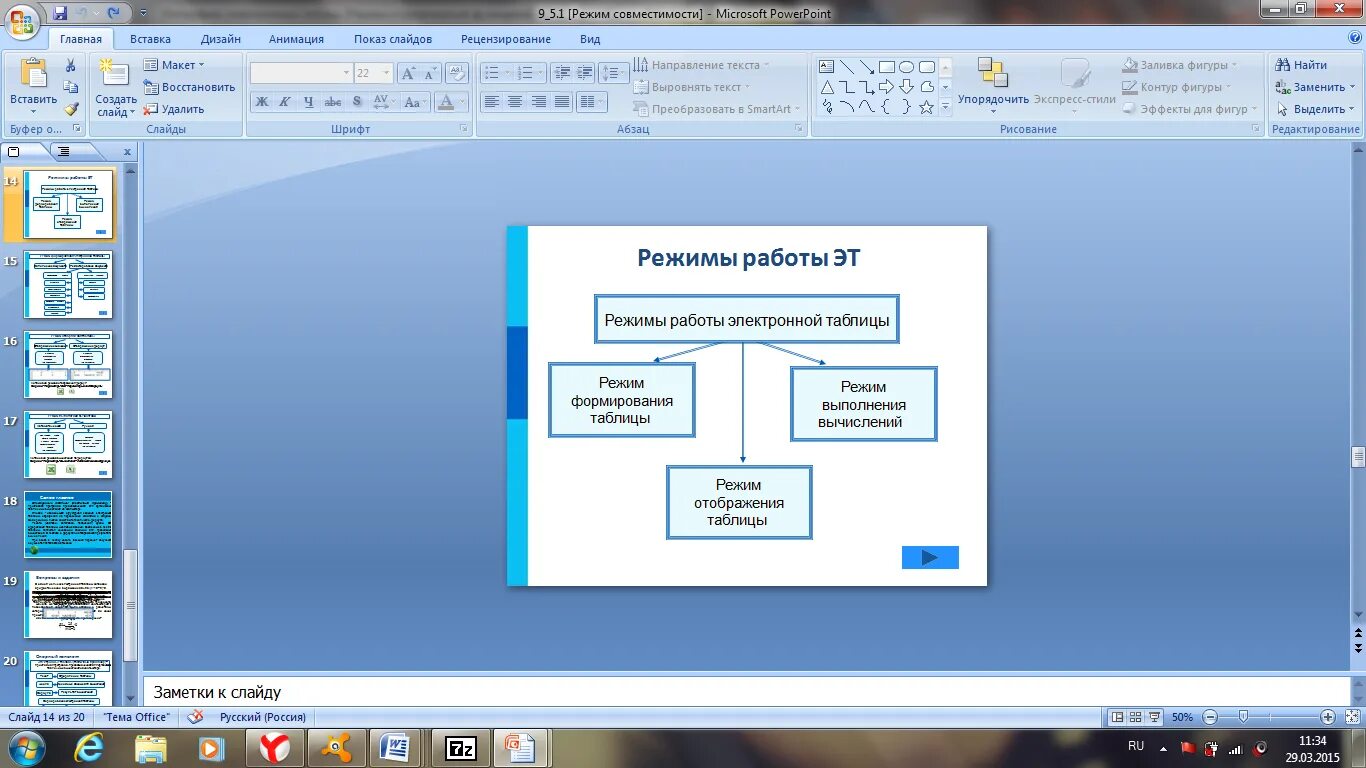Click the Создать слайд button
The image size is (1366, 768).
tap(116, 87)
